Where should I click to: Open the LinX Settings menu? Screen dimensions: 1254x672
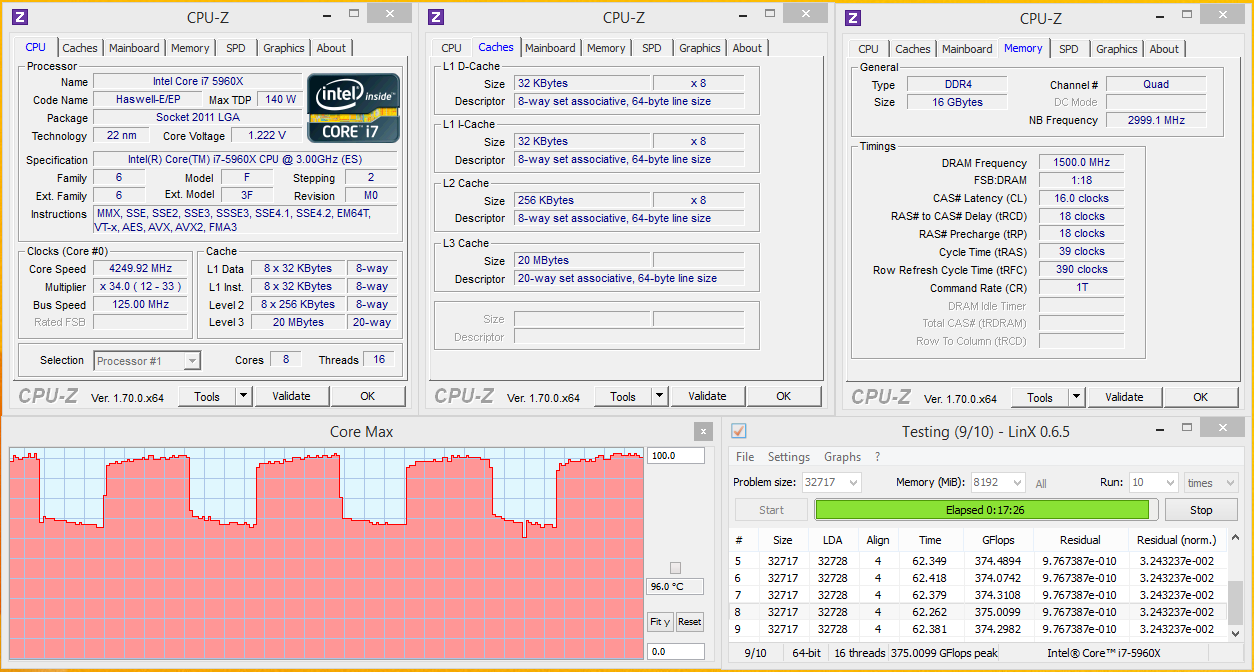(789, 457)
